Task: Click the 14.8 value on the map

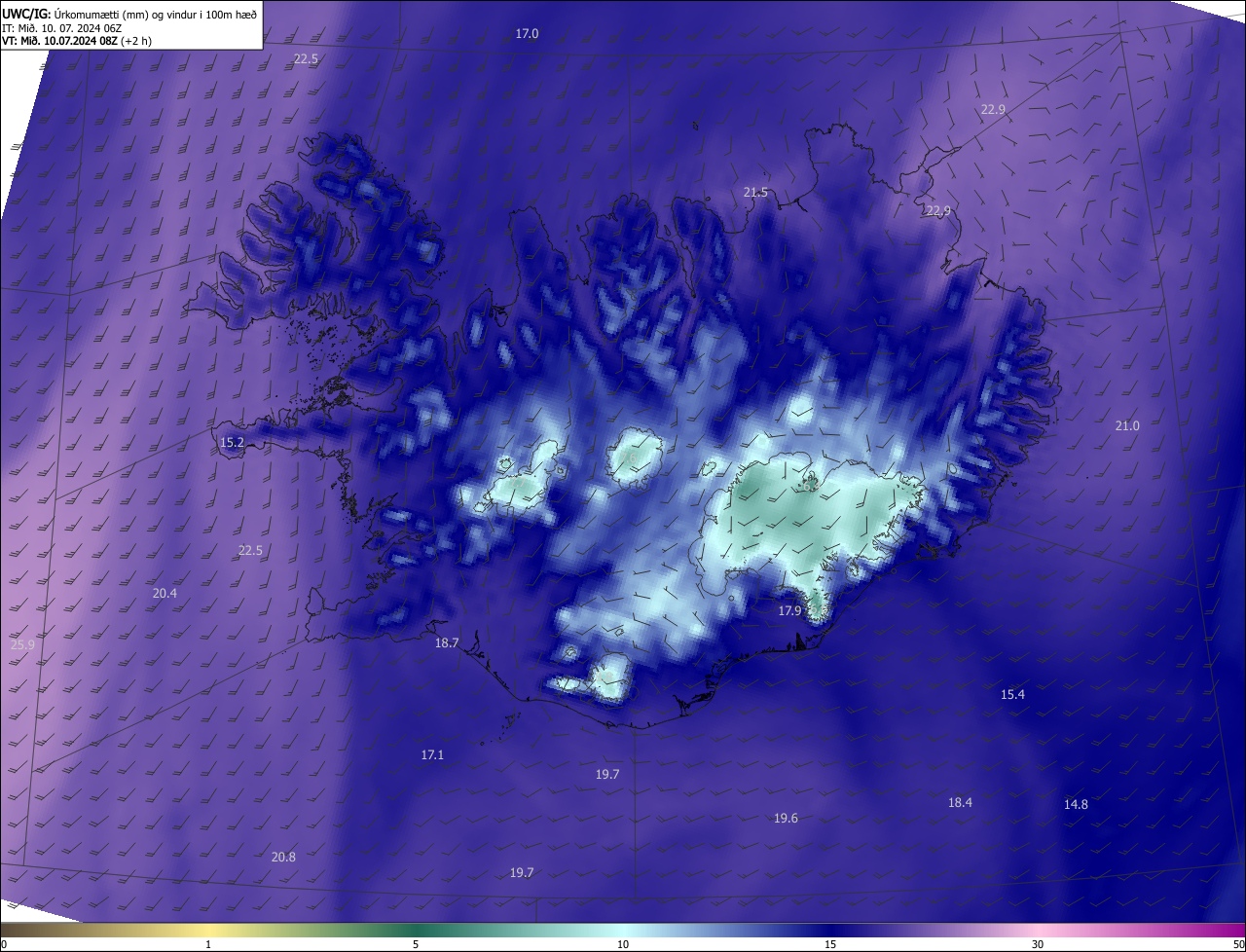Action: [x=1076, y=805]
